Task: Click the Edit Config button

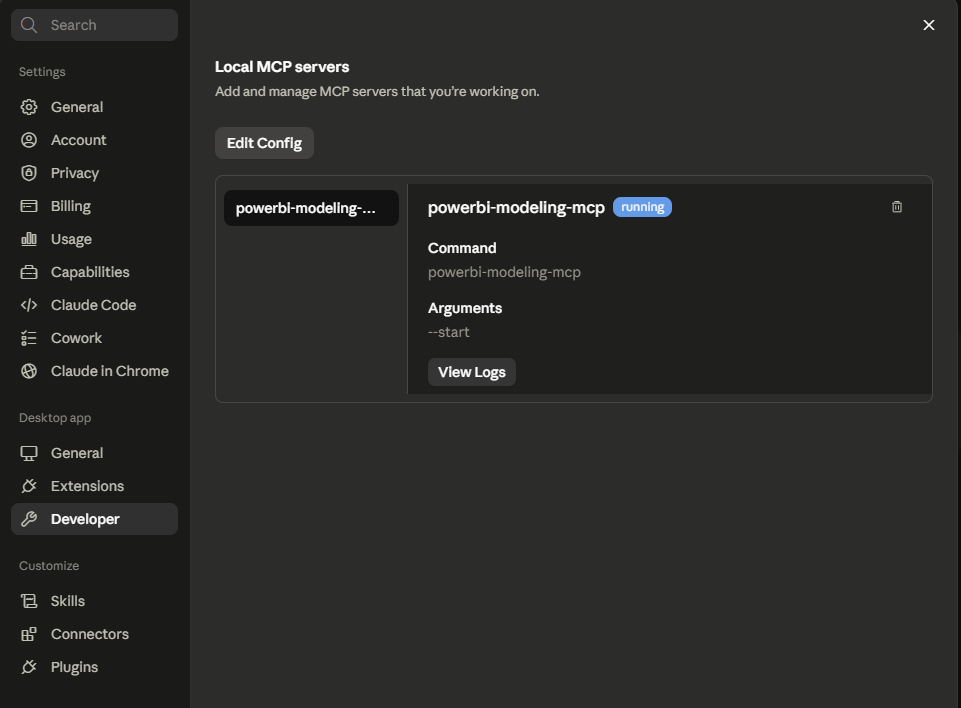Action: click(x=264, y=143)
